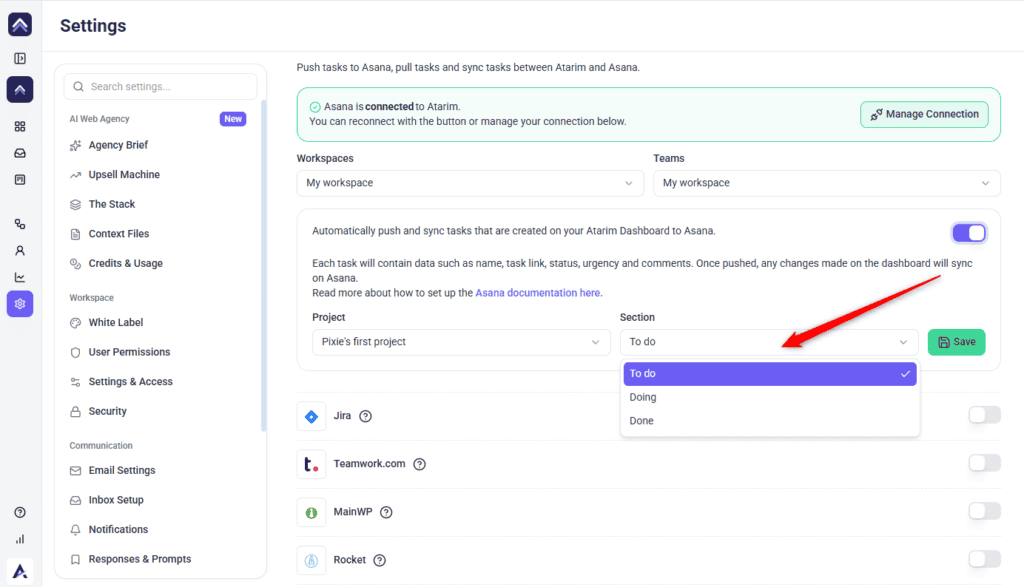
Task: Click the New badge beside AI Web Agency
Action: pos(233,119)
